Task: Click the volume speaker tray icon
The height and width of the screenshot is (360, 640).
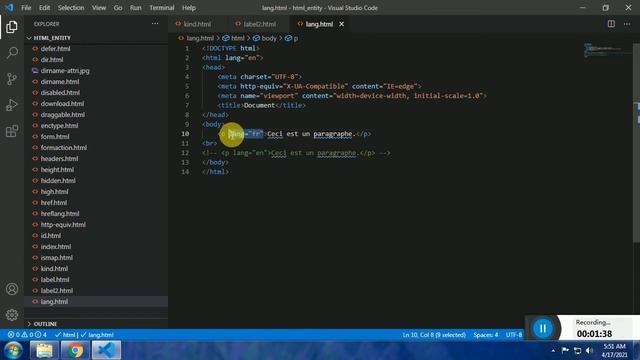Action: click(x=589, y=350)
